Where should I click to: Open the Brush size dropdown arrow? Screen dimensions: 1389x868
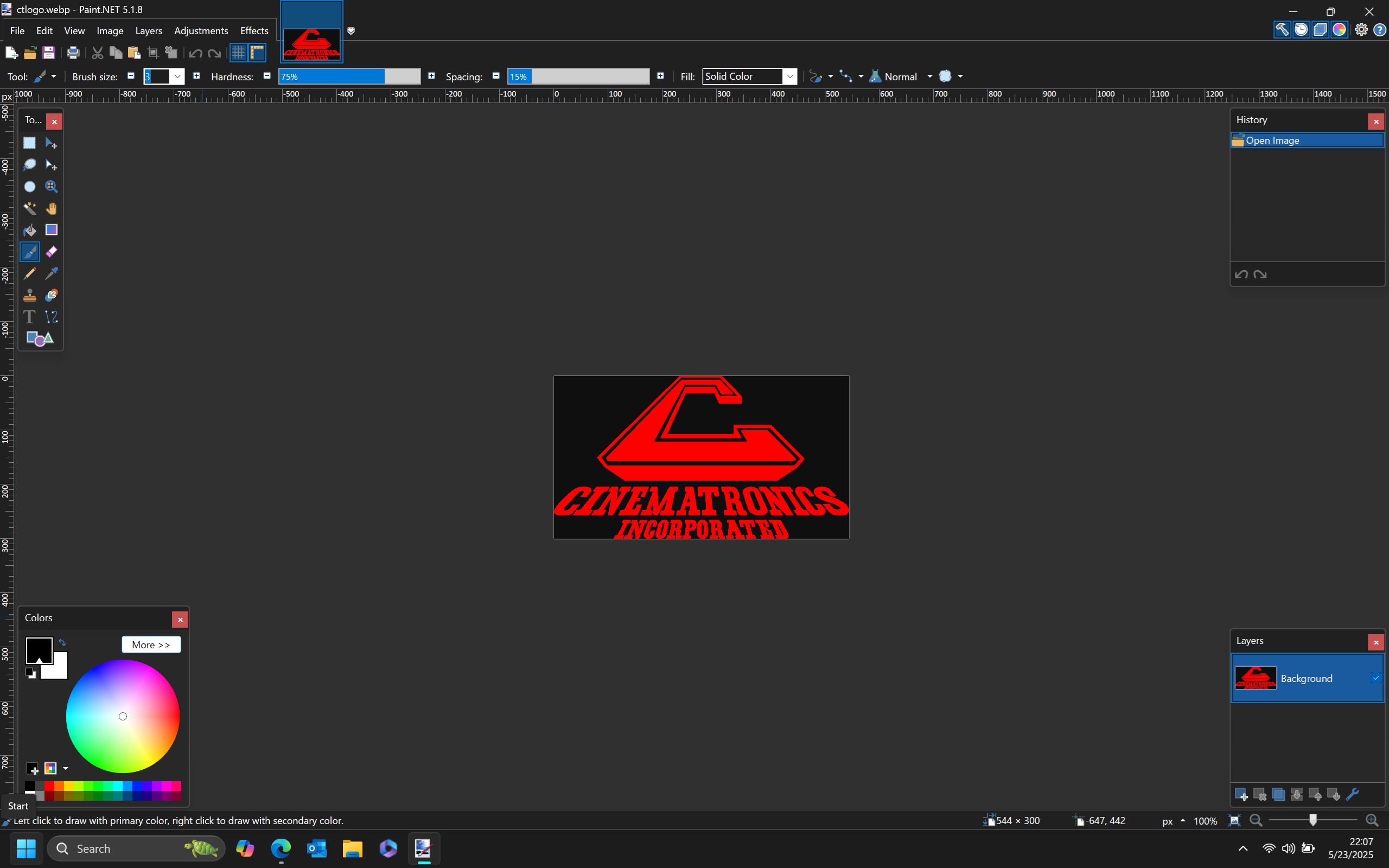[x=178, y=76]
